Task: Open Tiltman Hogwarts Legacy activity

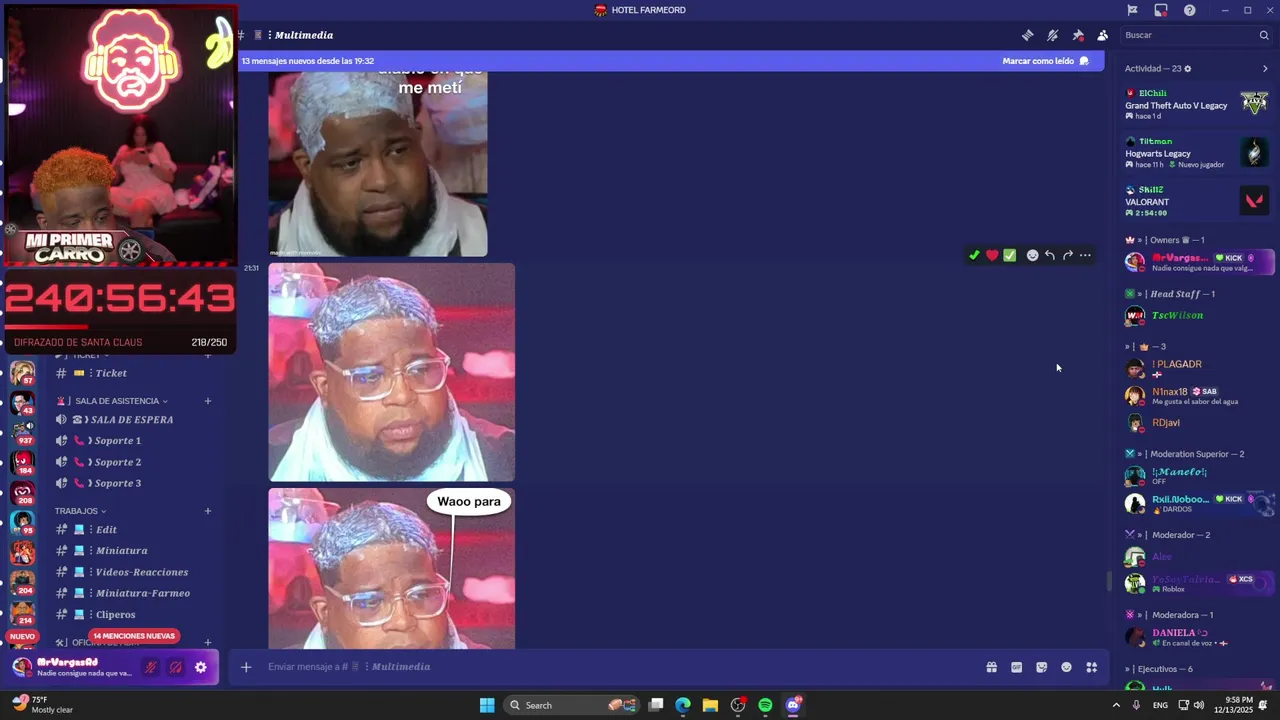Action: (x=1196, y=152)
